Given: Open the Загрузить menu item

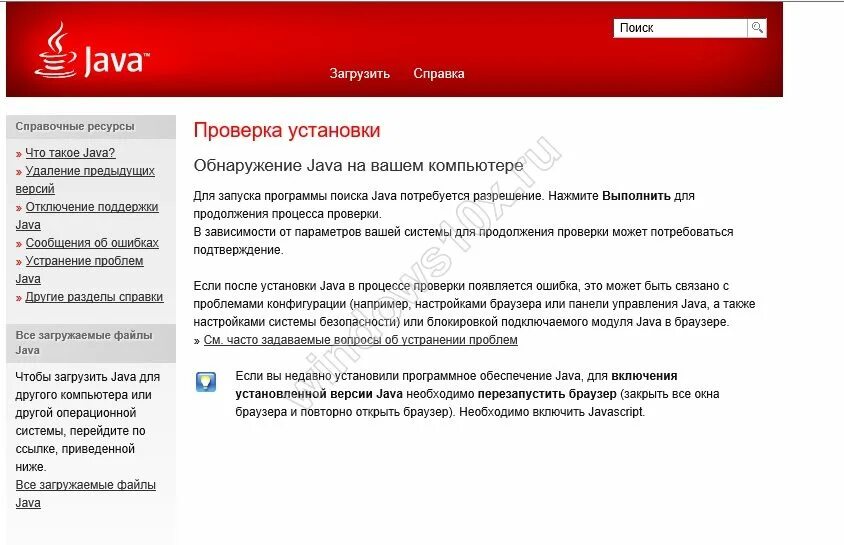Looking at the screenshot, I should click(x=360, y=74).
